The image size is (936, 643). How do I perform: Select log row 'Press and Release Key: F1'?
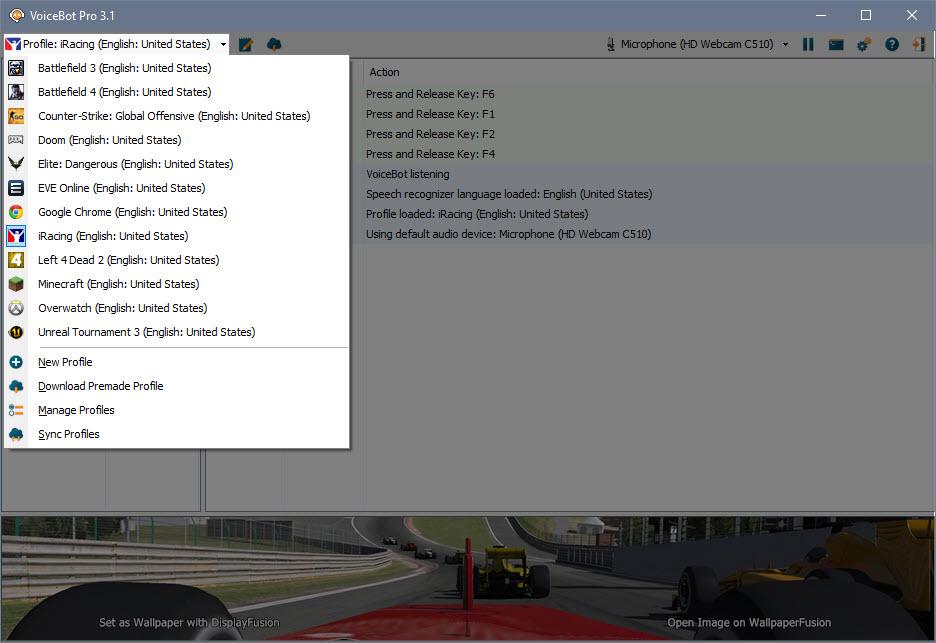click(x=647, y=114)
